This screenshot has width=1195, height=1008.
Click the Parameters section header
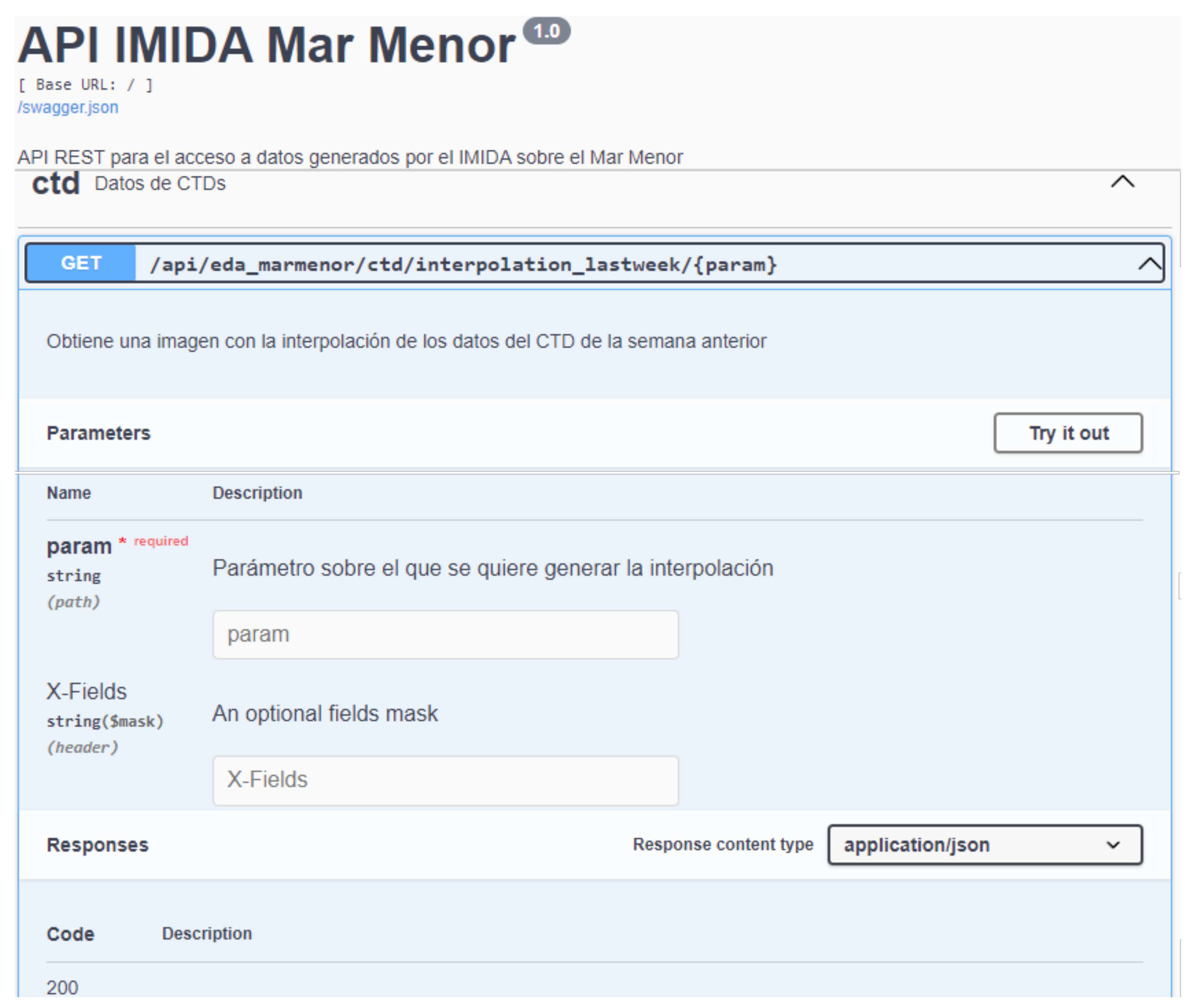[x=98, y=433]
